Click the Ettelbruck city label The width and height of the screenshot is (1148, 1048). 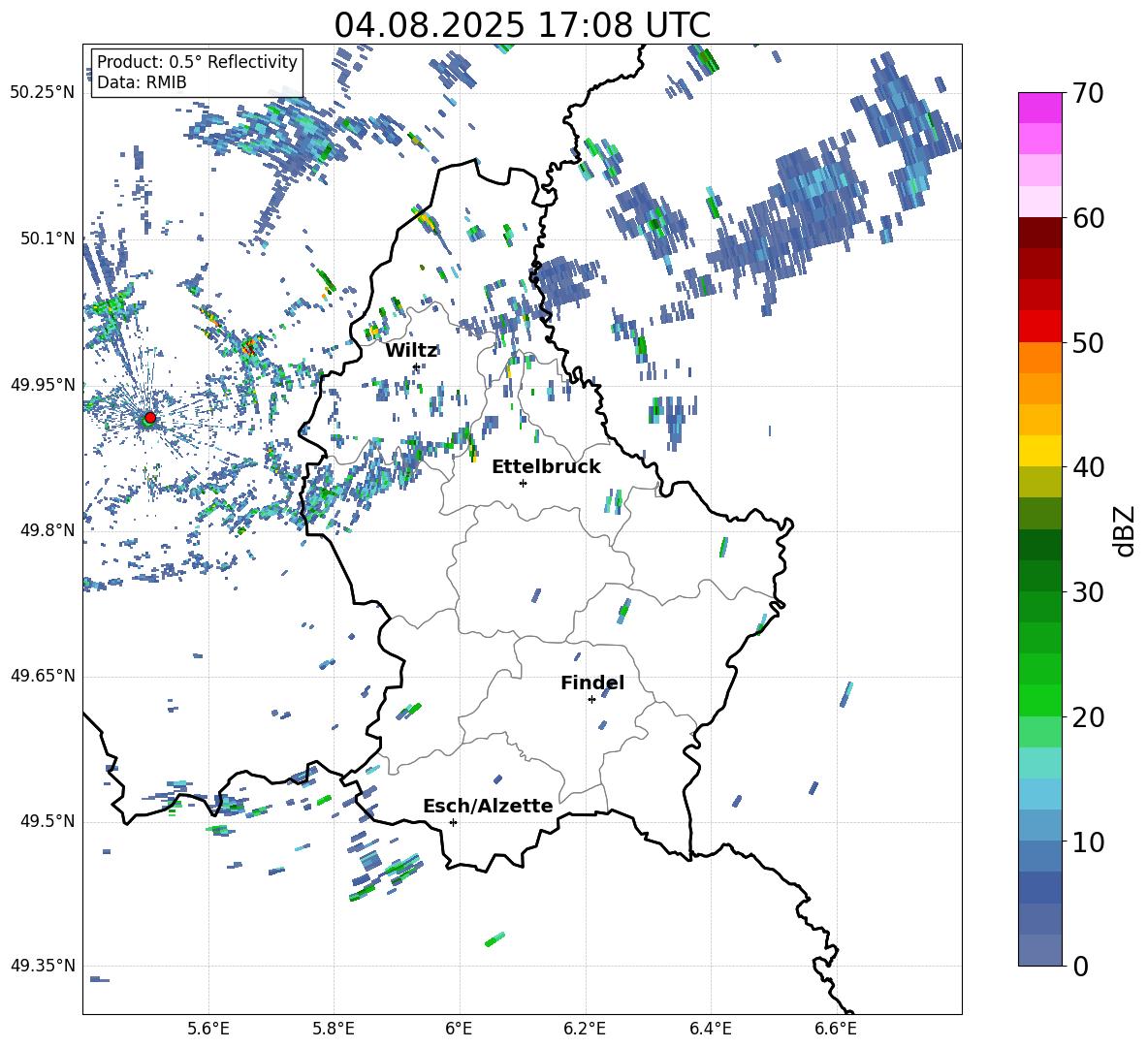click(x=546, y=467)
